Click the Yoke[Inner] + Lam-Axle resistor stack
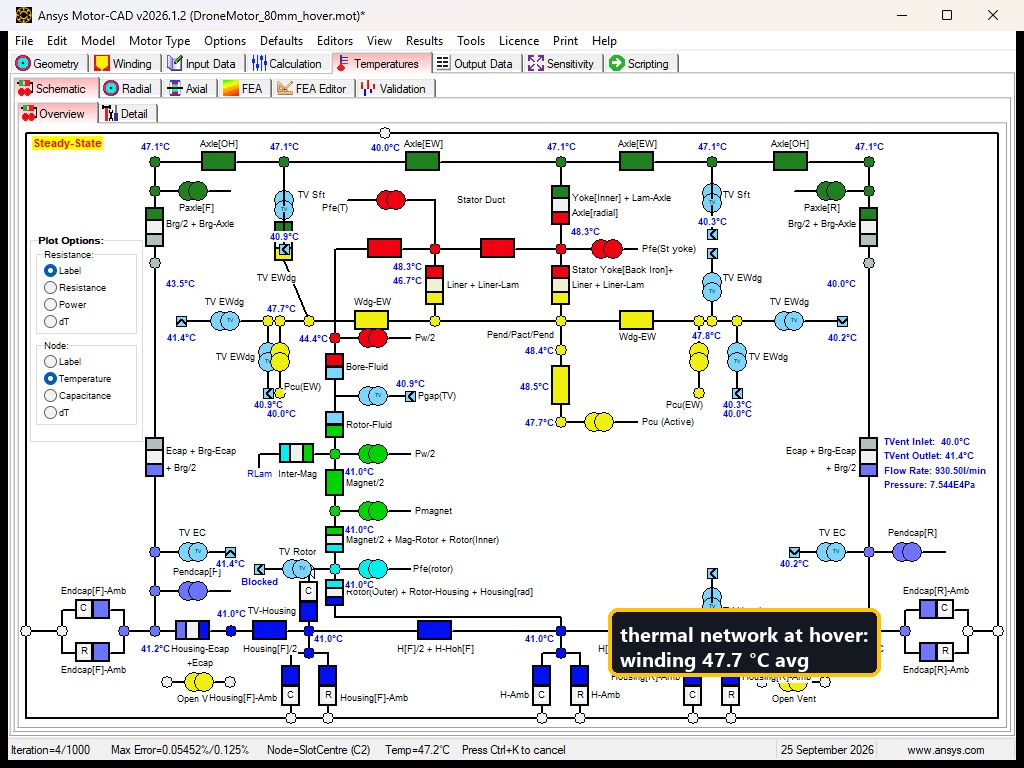The height and width of the screenshot is (768, 1024). pos(560,205)
